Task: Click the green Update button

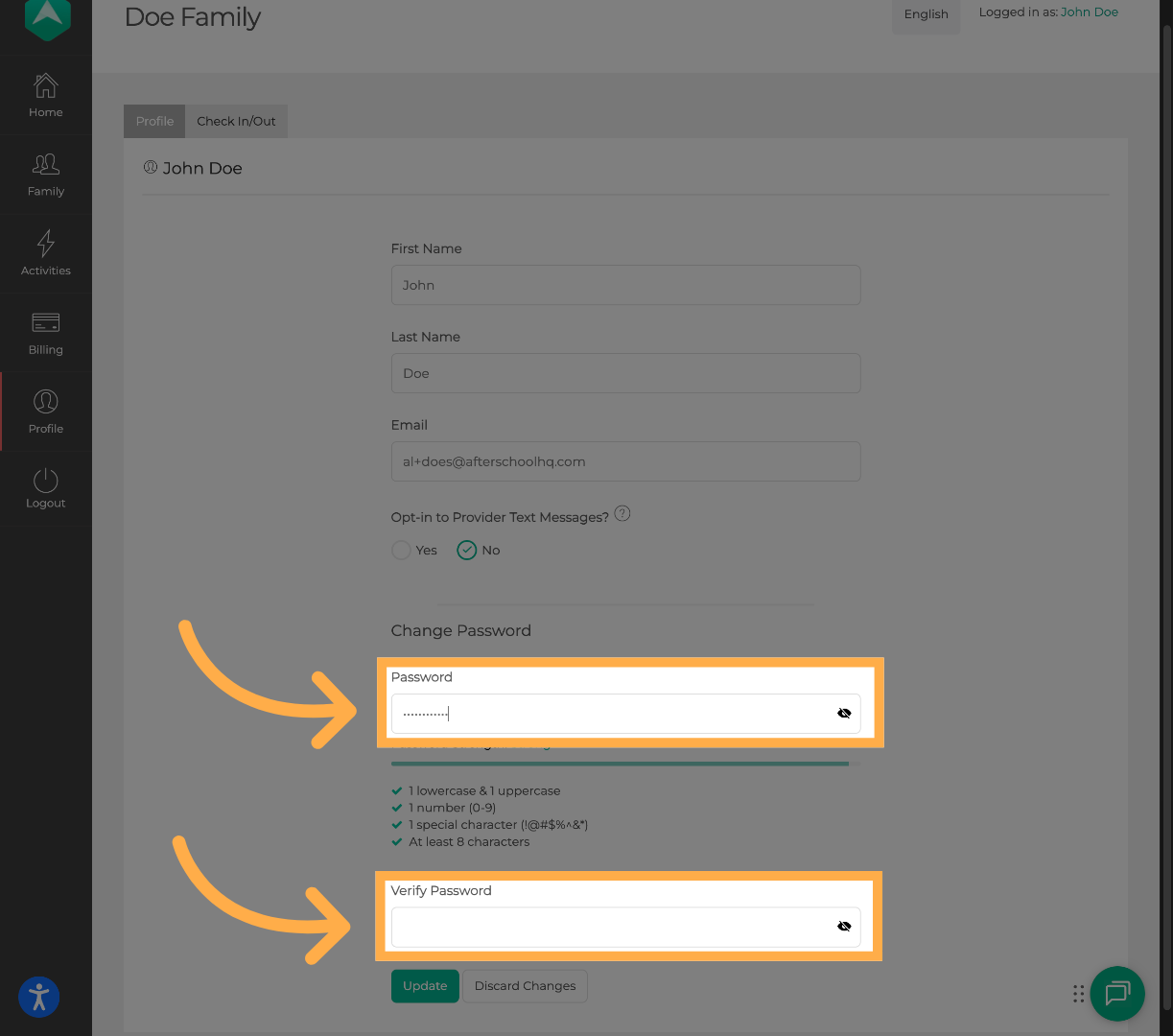Action: click(425, 986)
